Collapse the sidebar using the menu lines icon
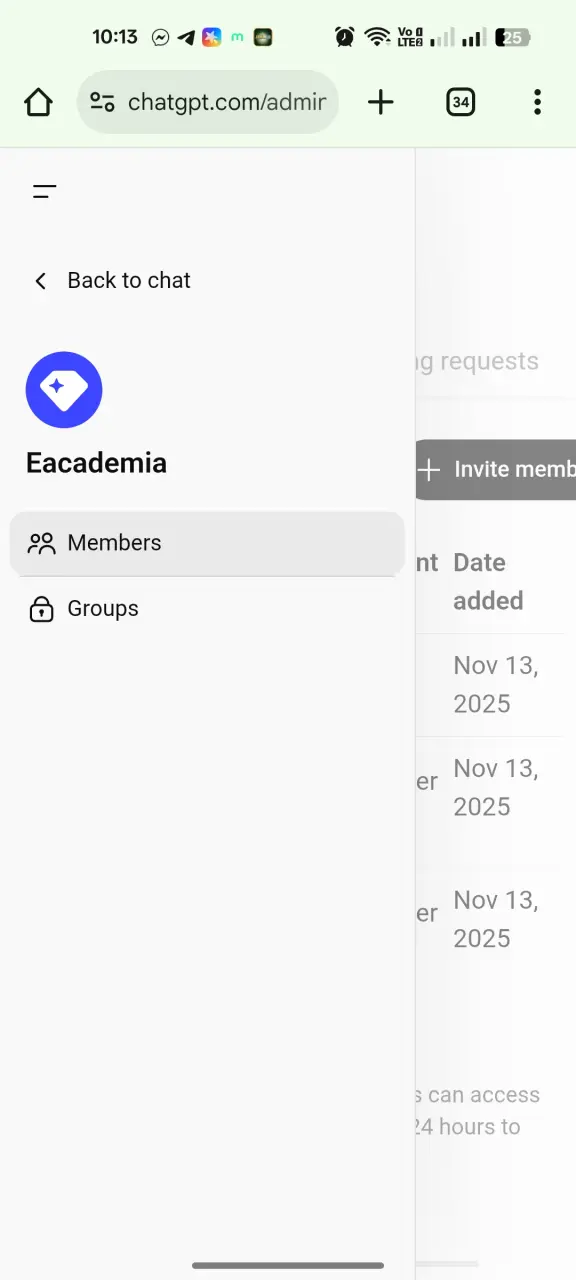The width and height of the screenshot is (576, 1280). (44, 191)
